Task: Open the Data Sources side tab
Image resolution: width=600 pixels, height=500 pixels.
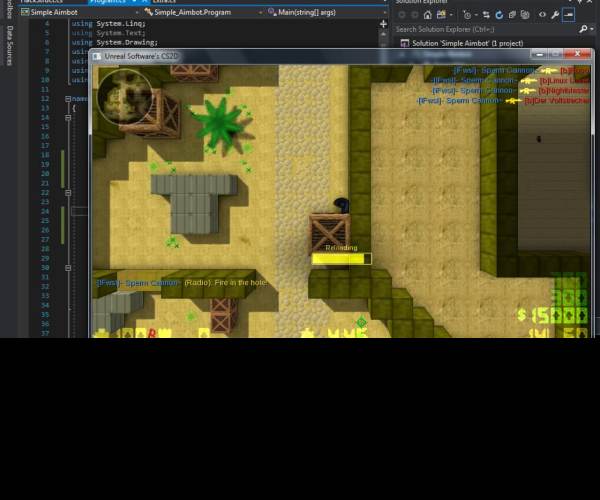Action: 10,46
